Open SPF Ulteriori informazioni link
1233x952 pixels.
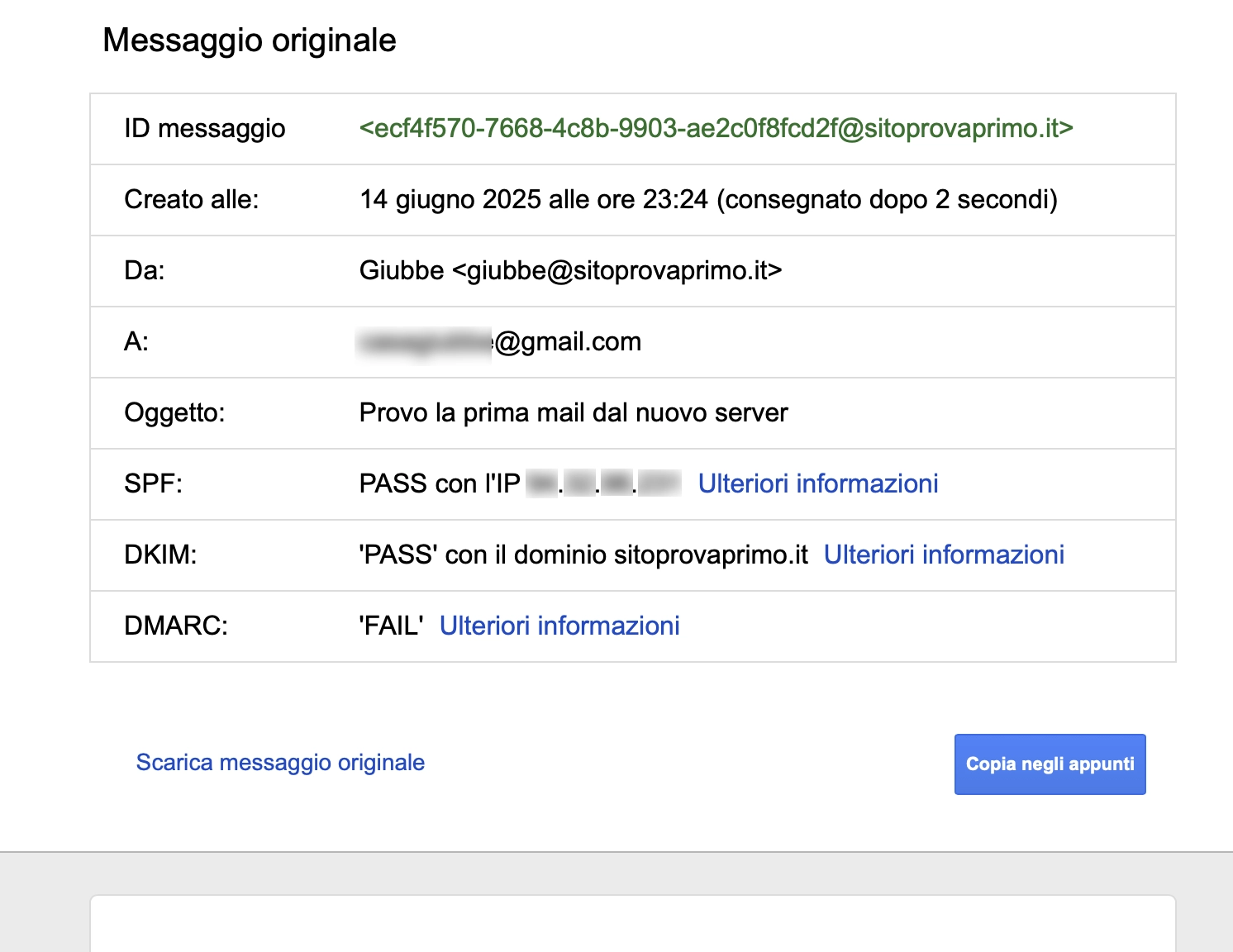pyautogui.click(x=817, y=483)
